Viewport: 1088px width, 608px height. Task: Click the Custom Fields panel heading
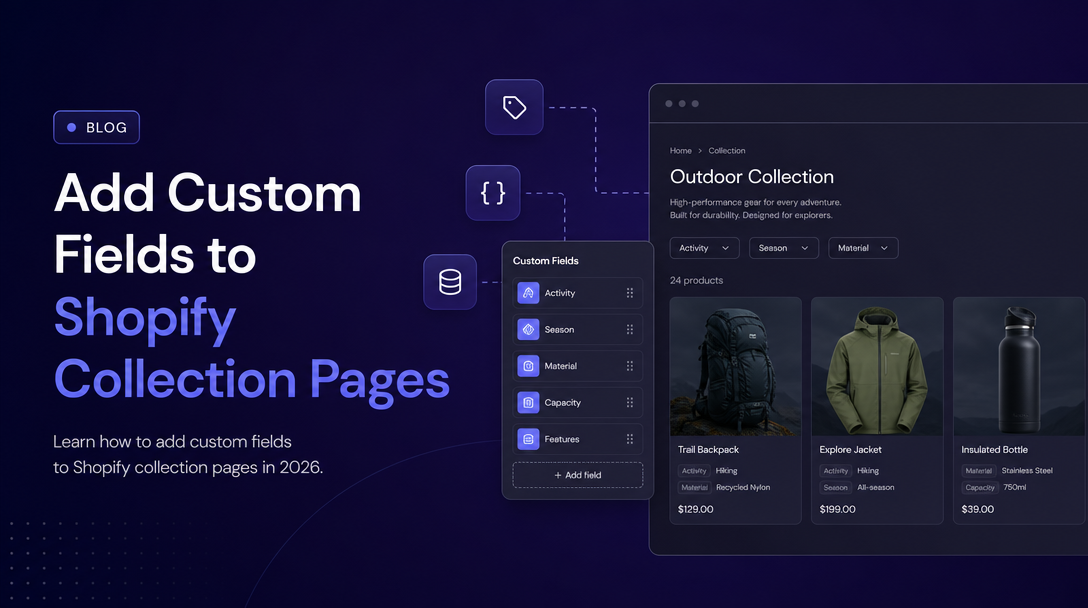[545, 261]
